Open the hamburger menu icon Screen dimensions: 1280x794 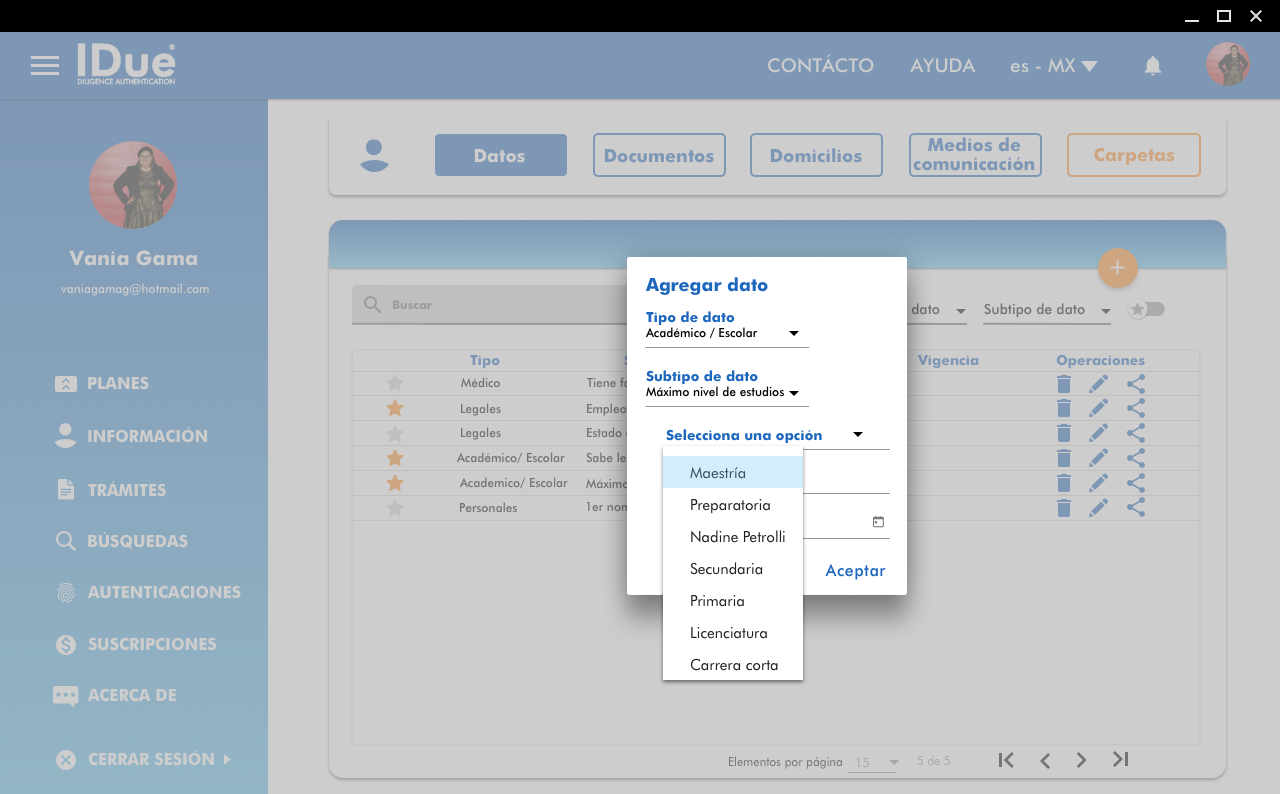44,66
